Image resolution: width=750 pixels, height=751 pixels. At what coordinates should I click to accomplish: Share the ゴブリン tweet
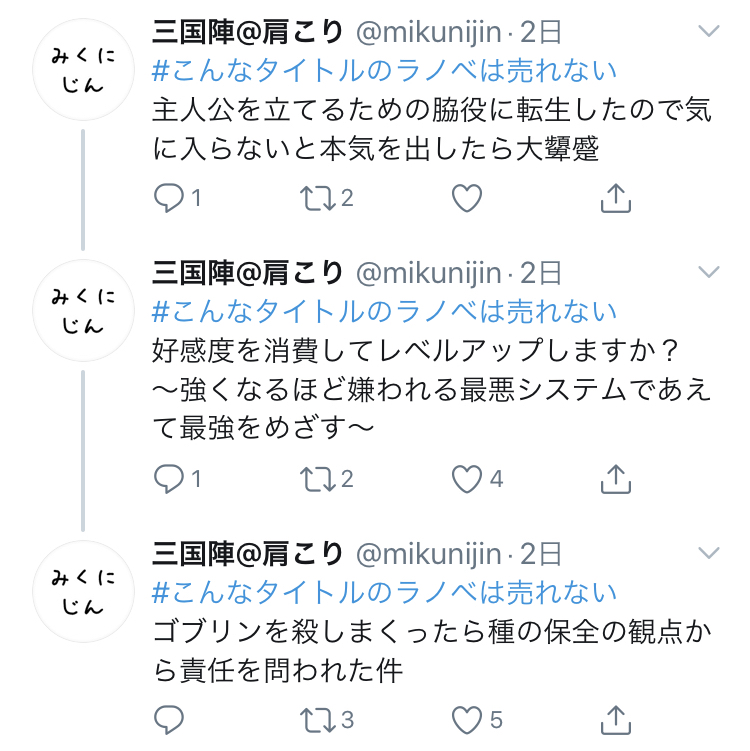pos(616,719)
